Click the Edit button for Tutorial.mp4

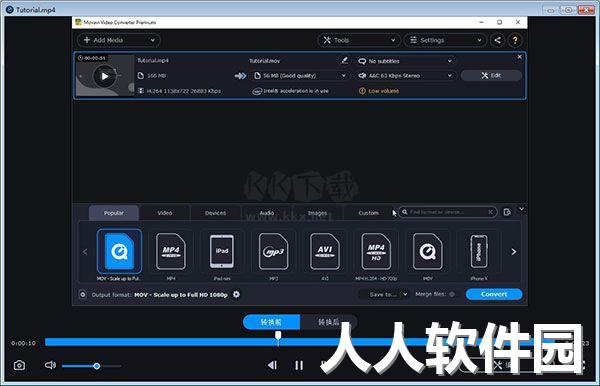pyautogui.click(x=491, y=75)
